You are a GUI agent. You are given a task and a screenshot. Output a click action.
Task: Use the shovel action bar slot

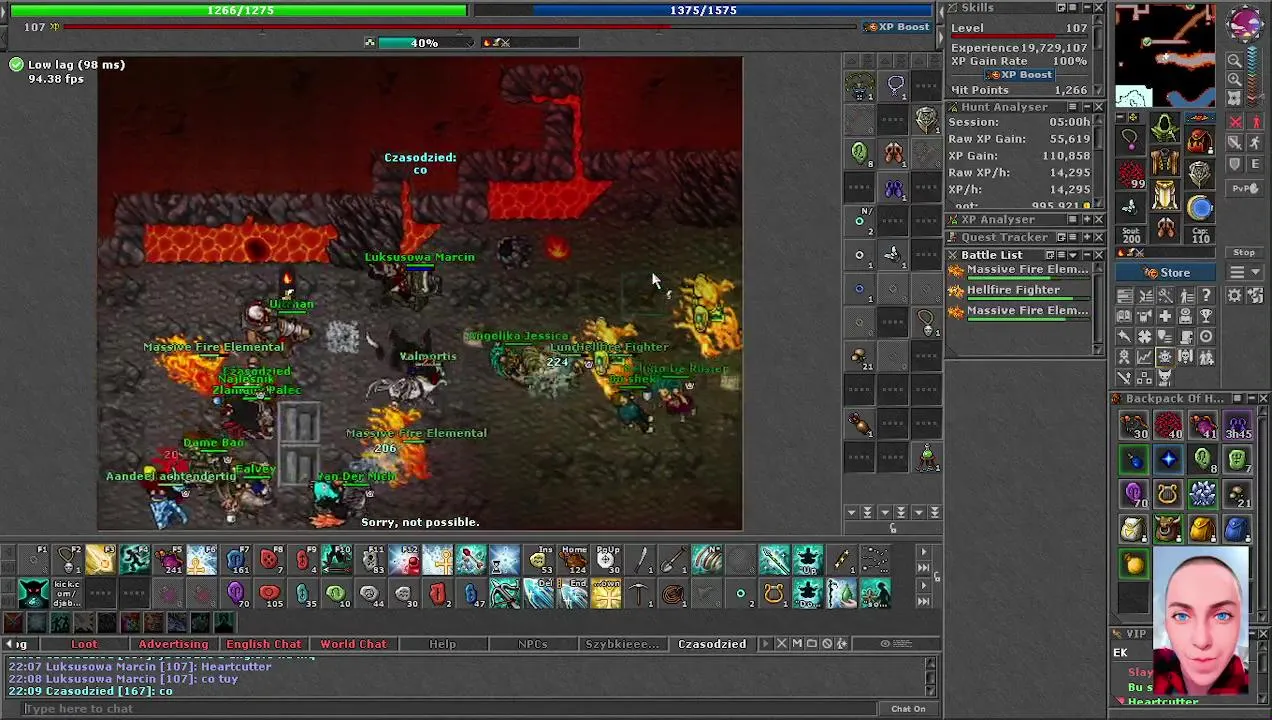click(x=673, y=559)
